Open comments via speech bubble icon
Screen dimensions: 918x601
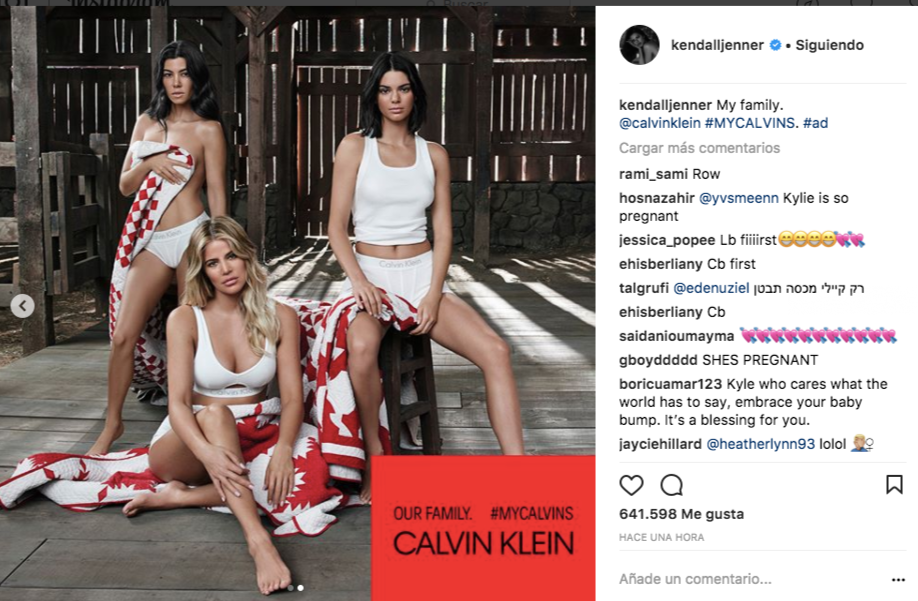pos(672,485)
